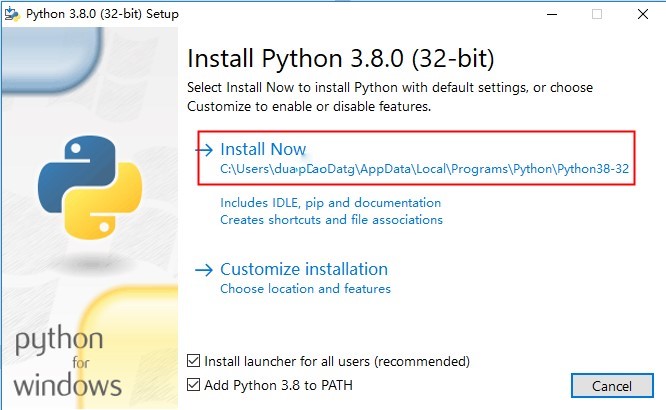Click the 'Python 3.8.0 (32-bit) Setup' title
The image size is (666, 410).
pos(102,14)
